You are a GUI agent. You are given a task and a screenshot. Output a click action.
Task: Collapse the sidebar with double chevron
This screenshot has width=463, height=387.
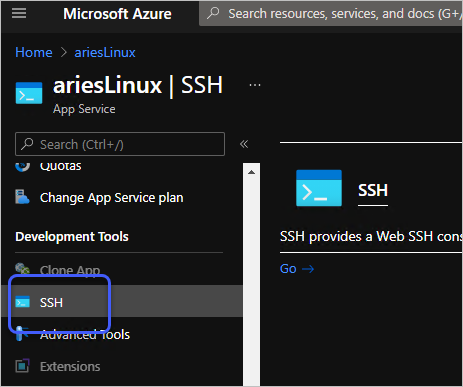click(x=244, y=144)
